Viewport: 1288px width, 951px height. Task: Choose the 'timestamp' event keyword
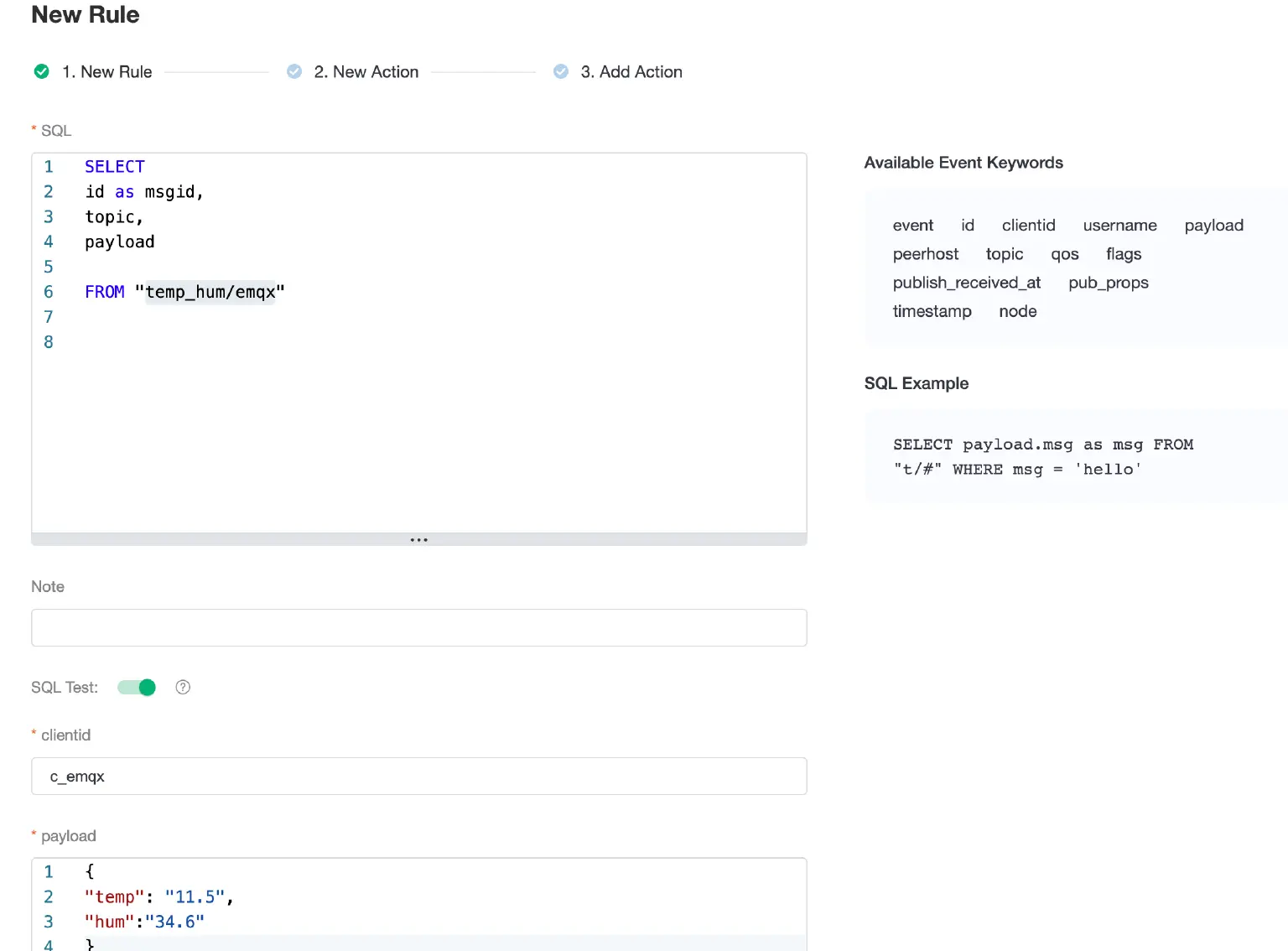click(x=932, y=311)
